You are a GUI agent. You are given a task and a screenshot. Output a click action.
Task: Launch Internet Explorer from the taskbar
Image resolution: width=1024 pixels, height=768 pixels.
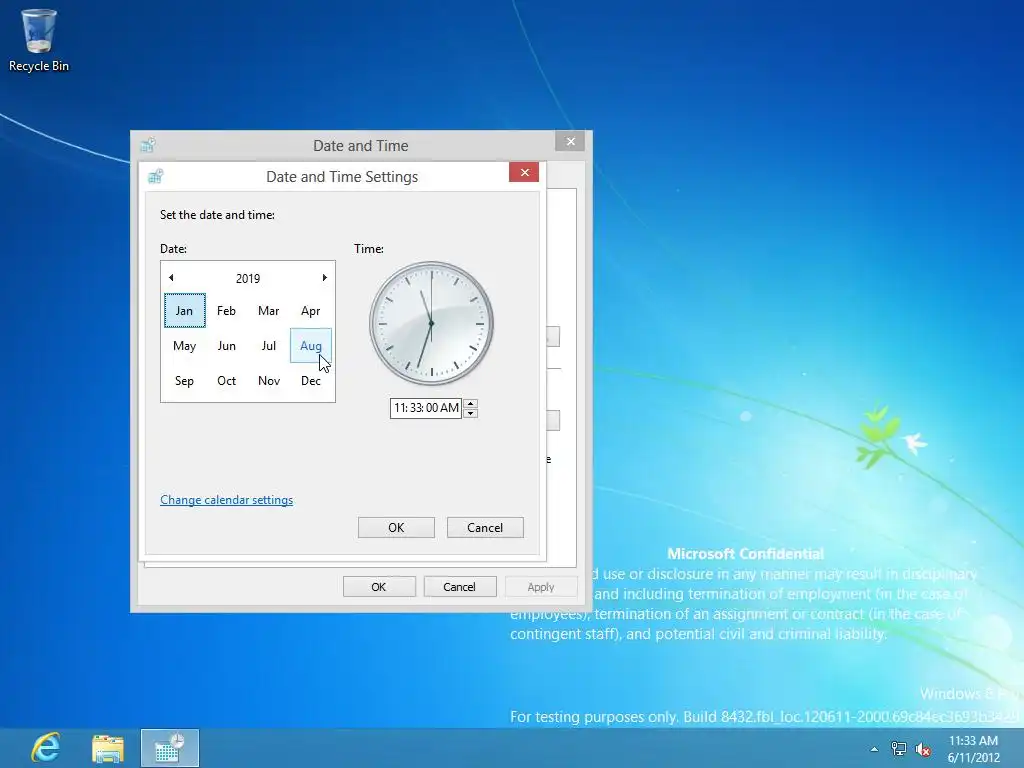coord(46,747)
